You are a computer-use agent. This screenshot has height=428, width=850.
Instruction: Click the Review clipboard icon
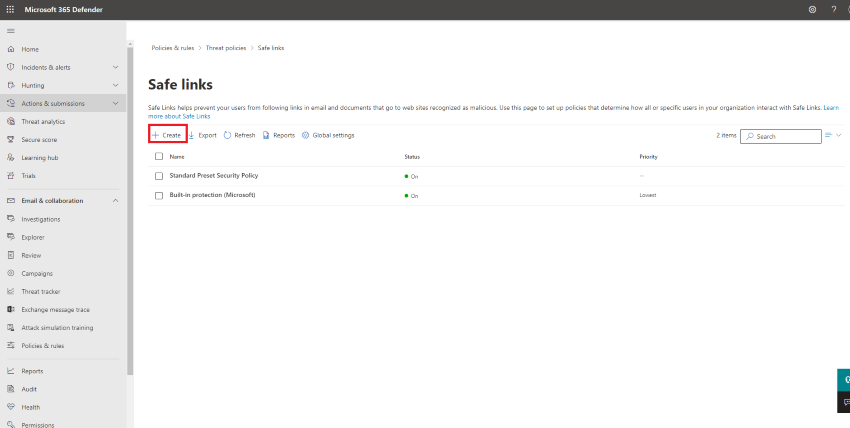tap(10, 255)
